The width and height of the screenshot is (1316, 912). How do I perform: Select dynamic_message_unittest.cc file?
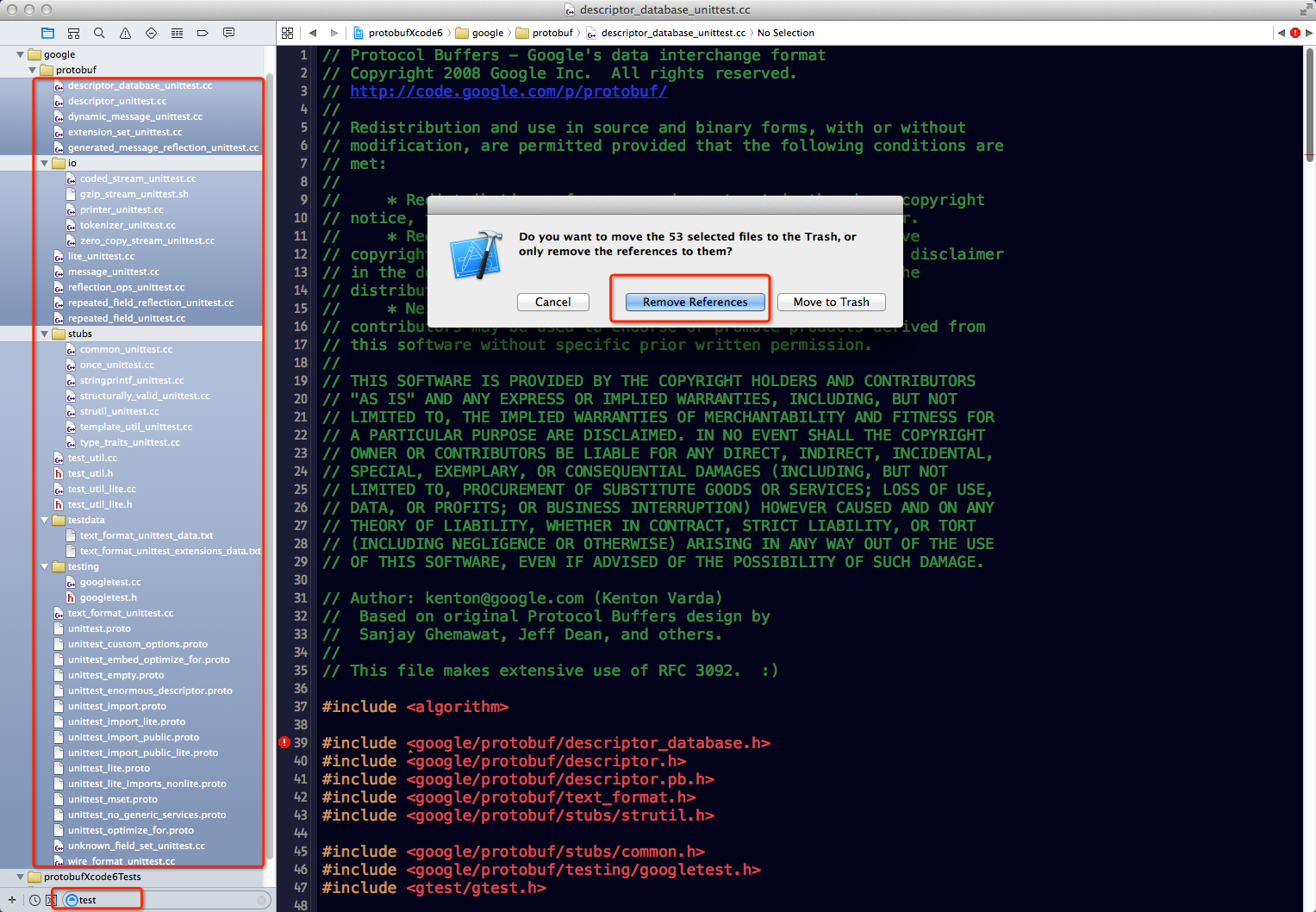(135, 116)
